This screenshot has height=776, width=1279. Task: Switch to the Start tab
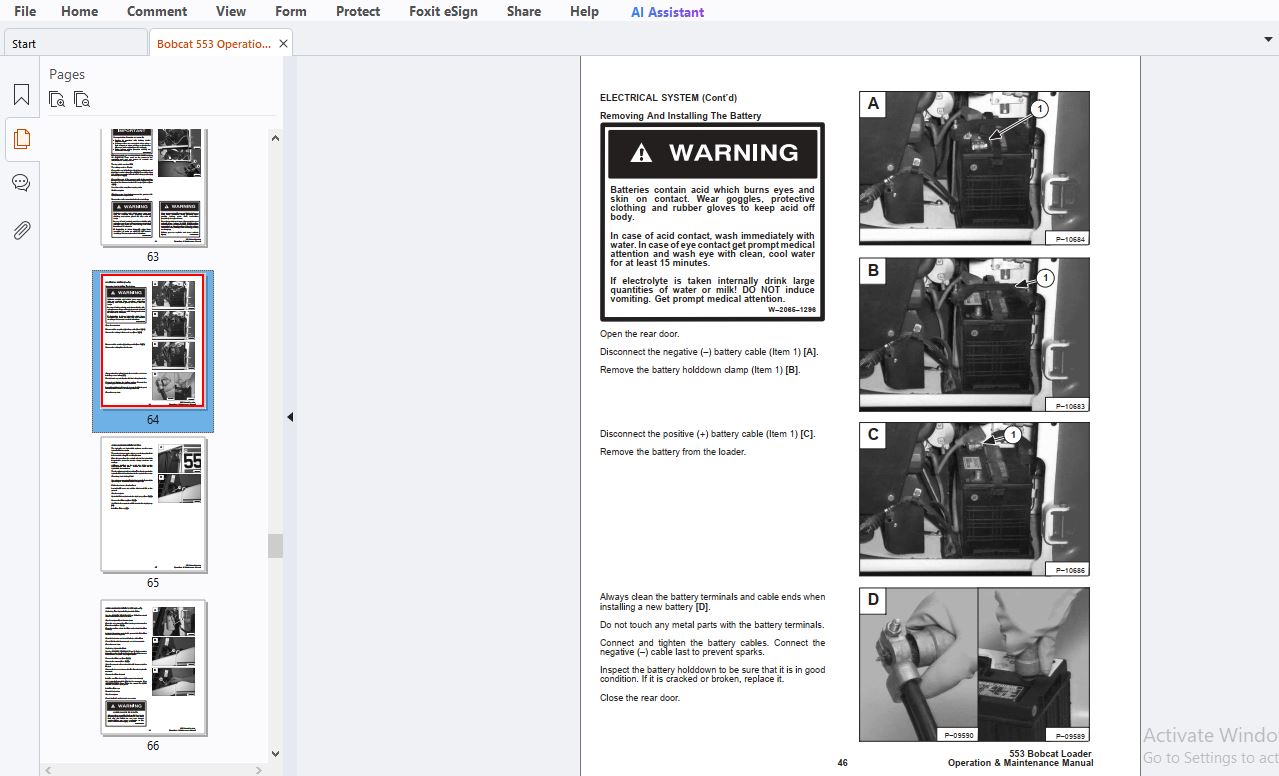[75, 44]
